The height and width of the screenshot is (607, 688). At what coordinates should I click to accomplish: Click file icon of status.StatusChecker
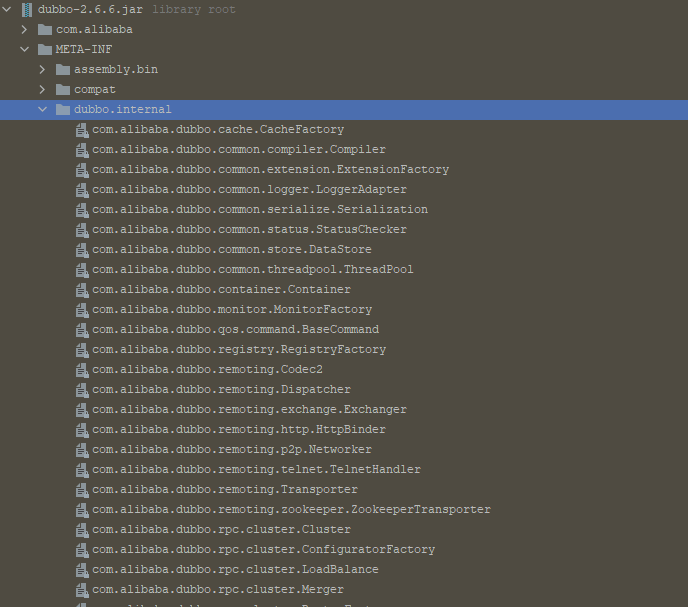click(x=82, y=230)
